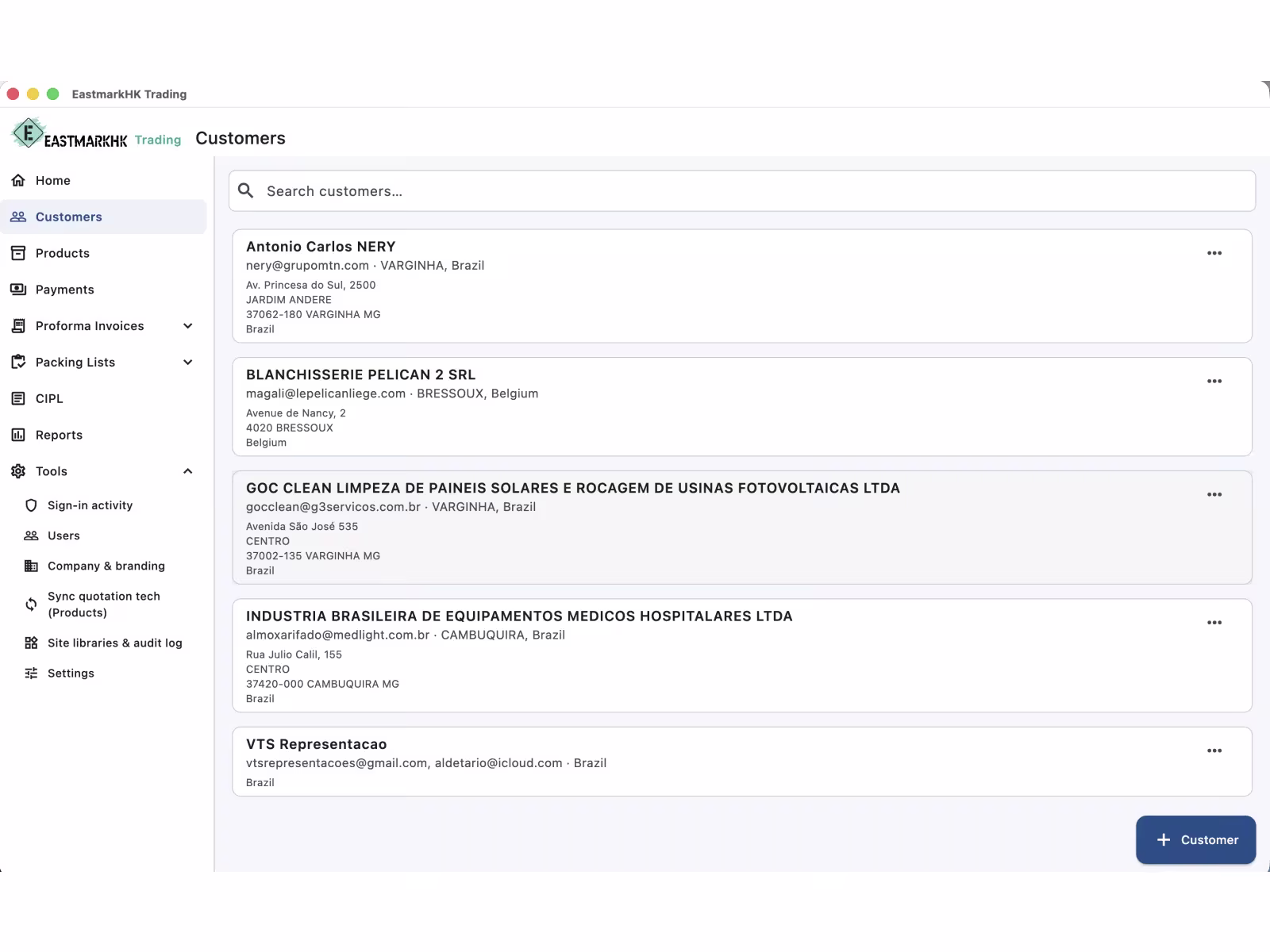1270x952 pixels.
Task: Click the Payments money icon
Action: pos(18,290)
